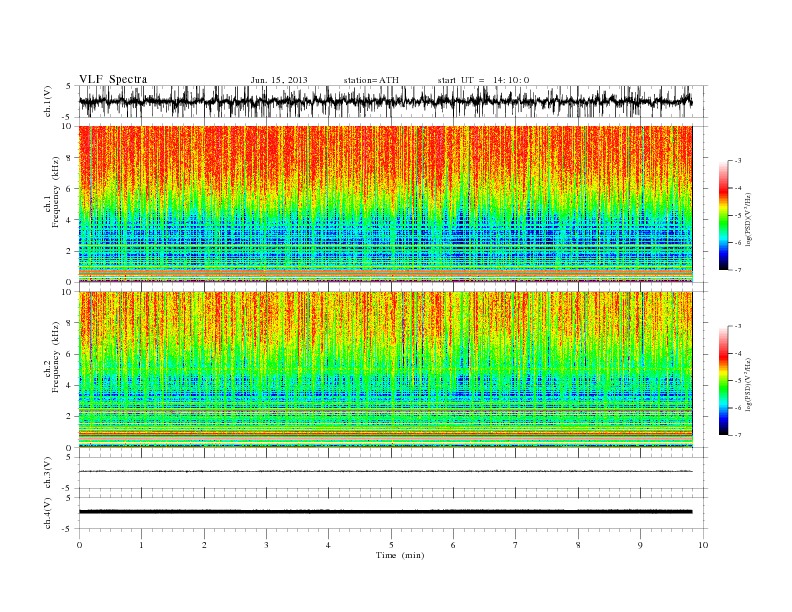792x612 pixels.
Task: Click the ch.1 spectrogram panel
Action: point(385,204)
